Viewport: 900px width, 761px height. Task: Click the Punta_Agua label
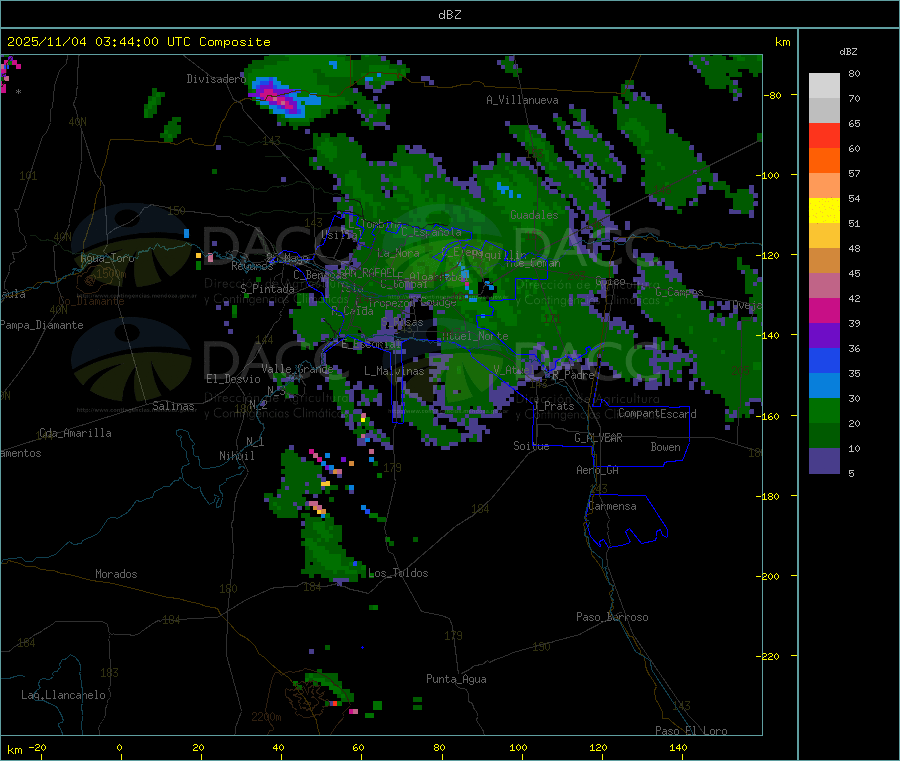coord(456,679)
